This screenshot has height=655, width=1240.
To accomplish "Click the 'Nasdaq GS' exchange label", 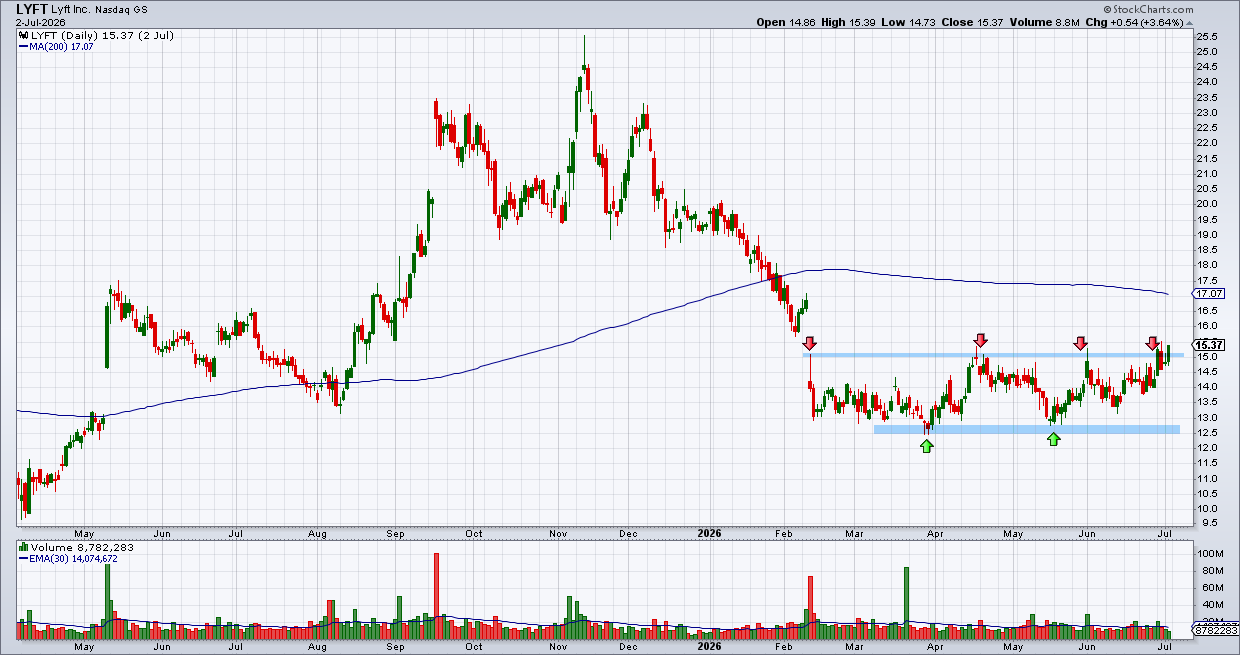I will click(119, 9).
